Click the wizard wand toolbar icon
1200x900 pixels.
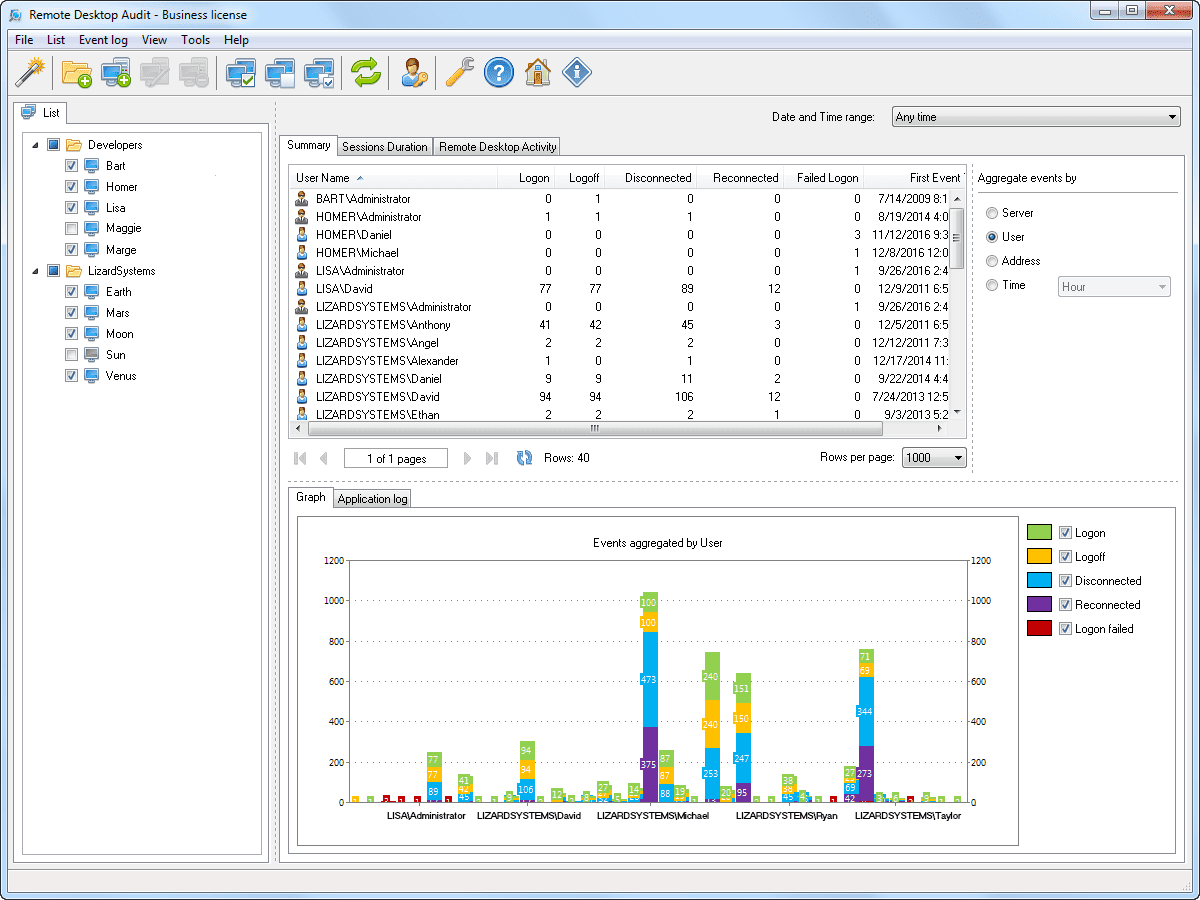coord(31,72)
